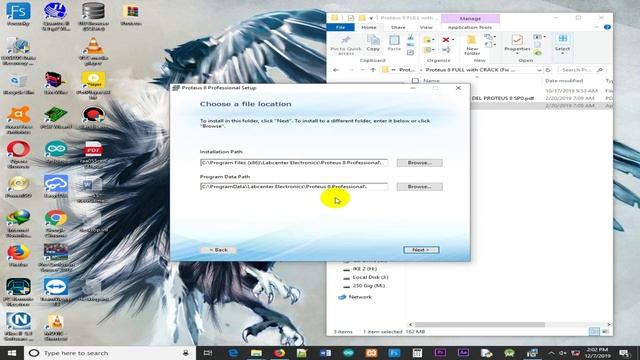Click Explorer back navigation arrow
Viewport: 640px width, 360px height.
tap(336, 70)
